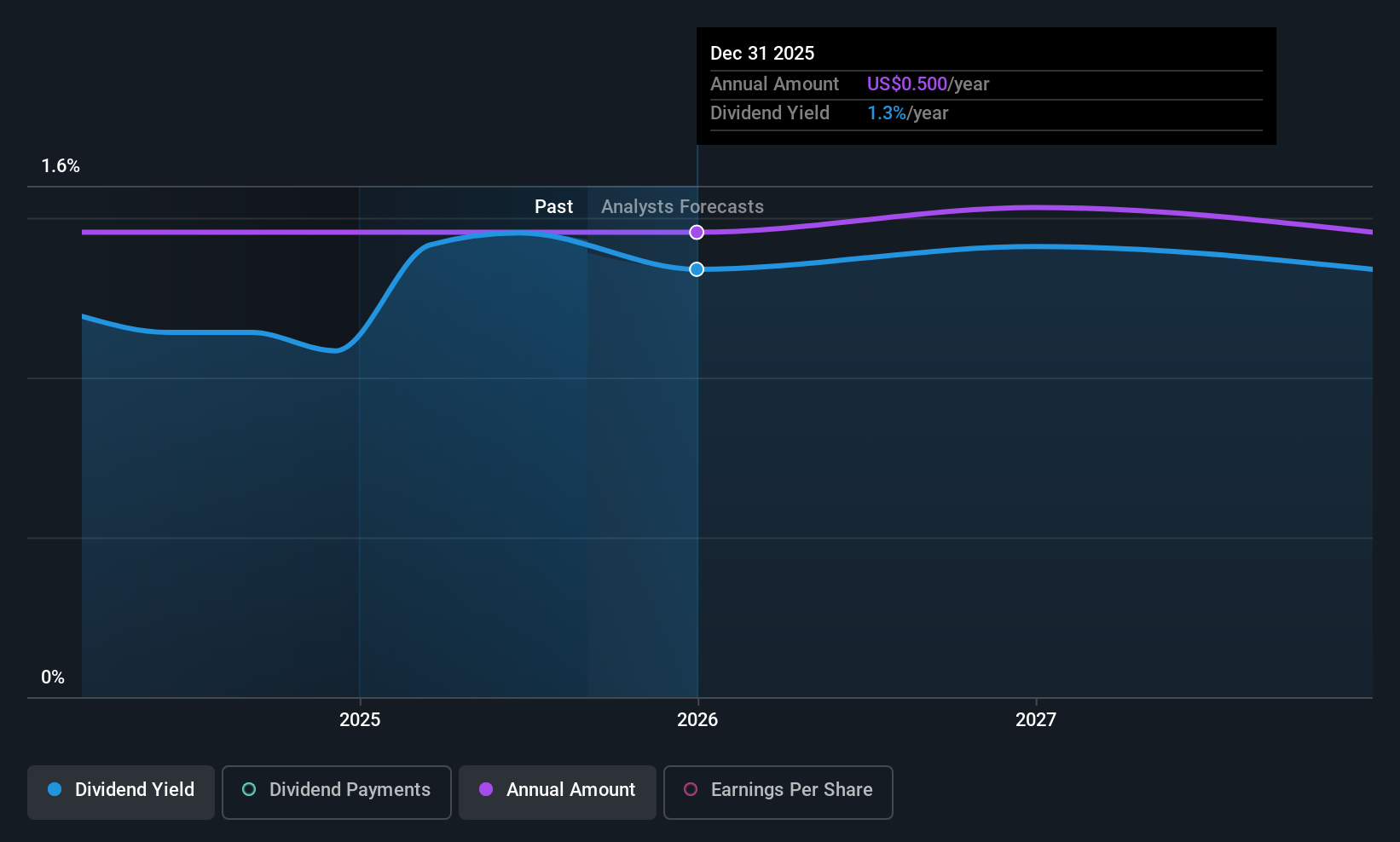
Task: Click the 2026 x-axis label
Action: pos(697,719)
